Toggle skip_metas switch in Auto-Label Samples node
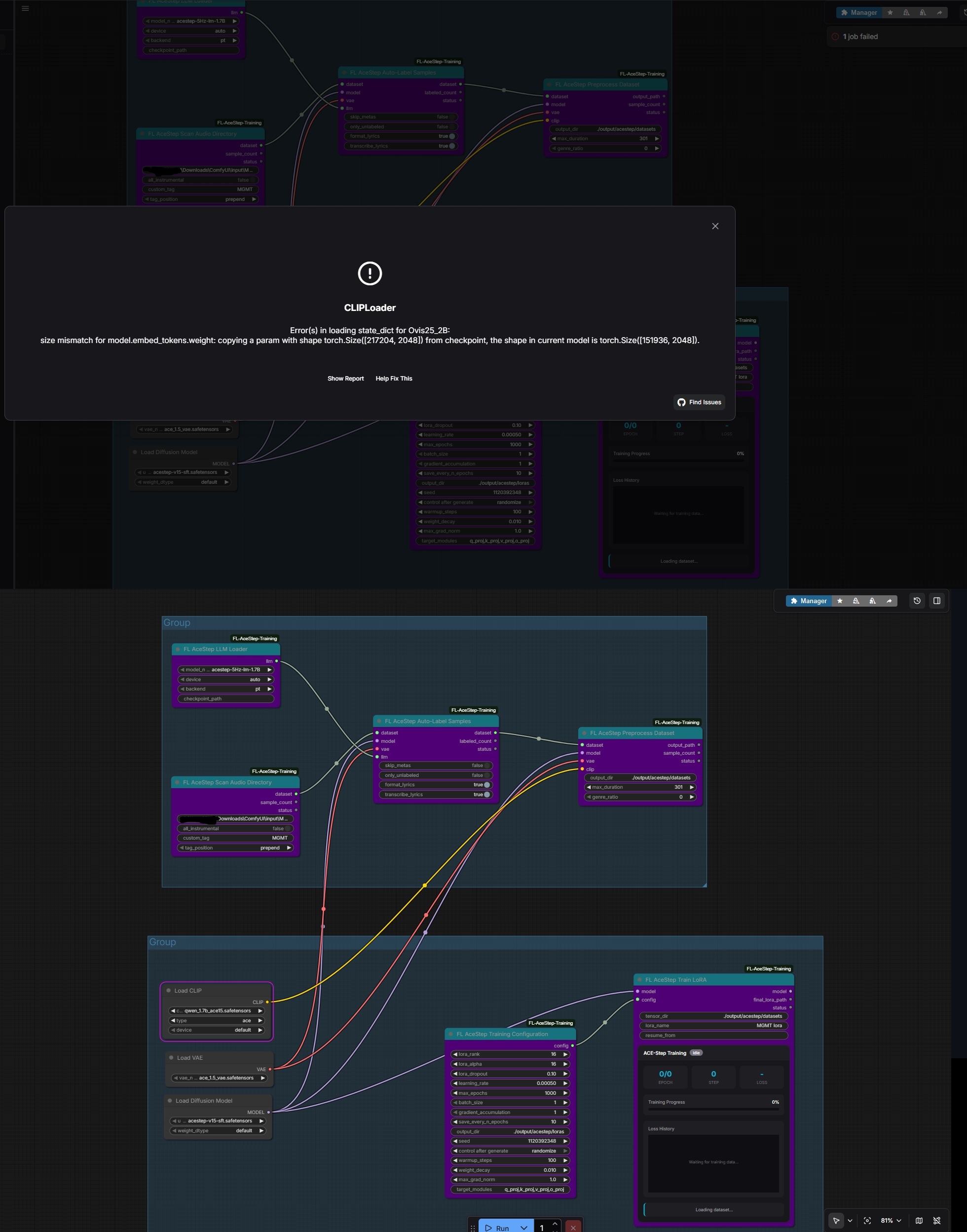967x1232 pixels. tap(486, 765)
